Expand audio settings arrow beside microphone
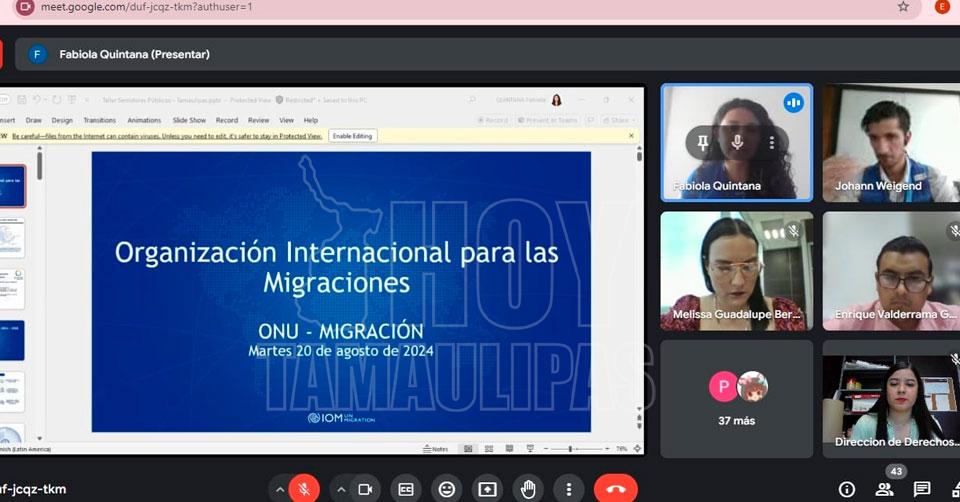Viewport: 960px width, 502px height. tap(279, 489)
